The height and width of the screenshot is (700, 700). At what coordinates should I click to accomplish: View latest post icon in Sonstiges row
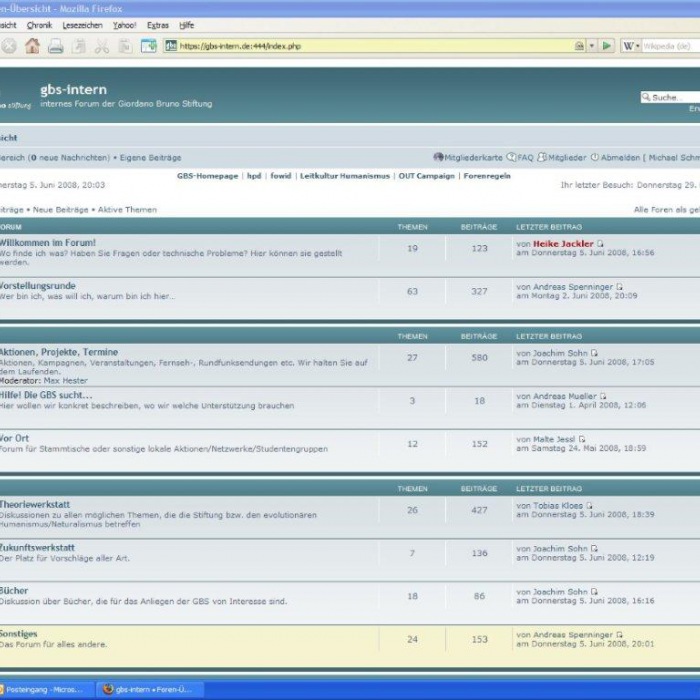(x=619, y=635)
